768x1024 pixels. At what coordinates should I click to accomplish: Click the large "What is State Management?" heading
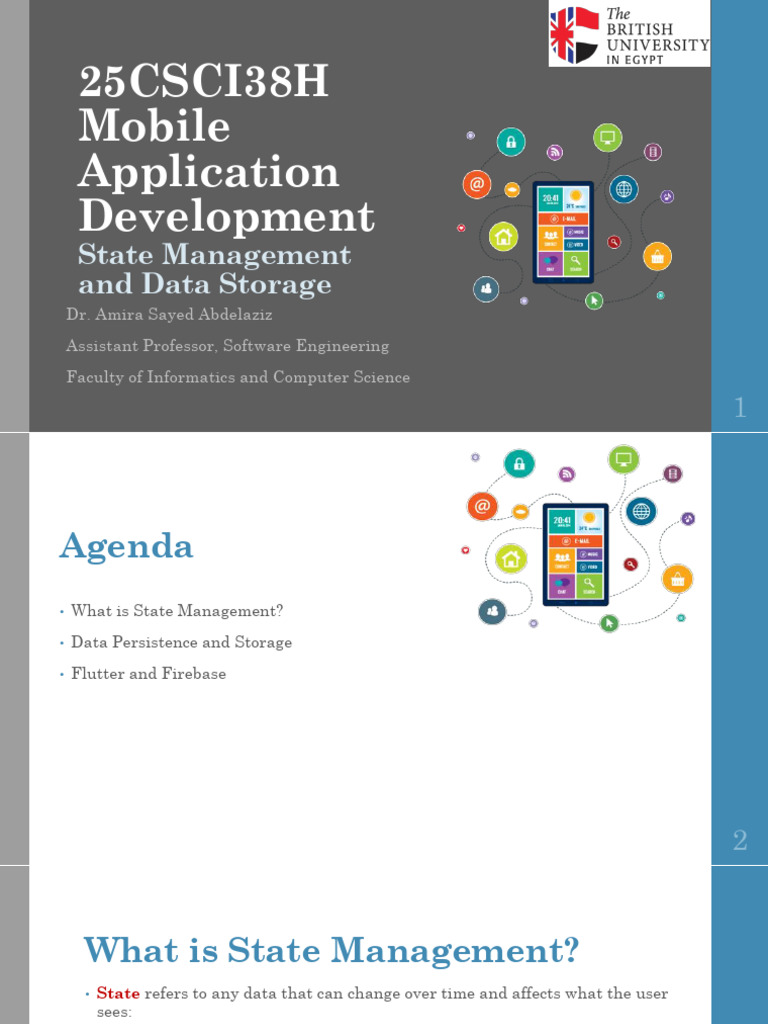331,951
